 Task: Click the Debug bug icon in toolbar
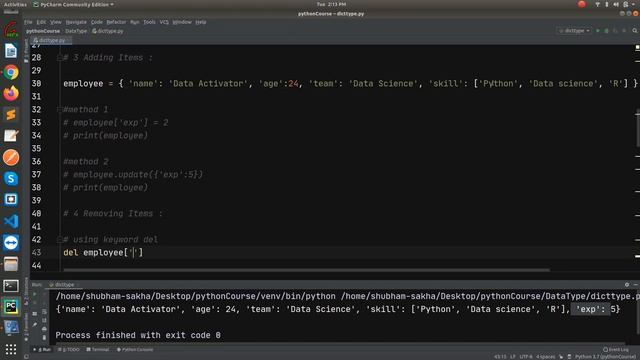[x=607, y=31]
